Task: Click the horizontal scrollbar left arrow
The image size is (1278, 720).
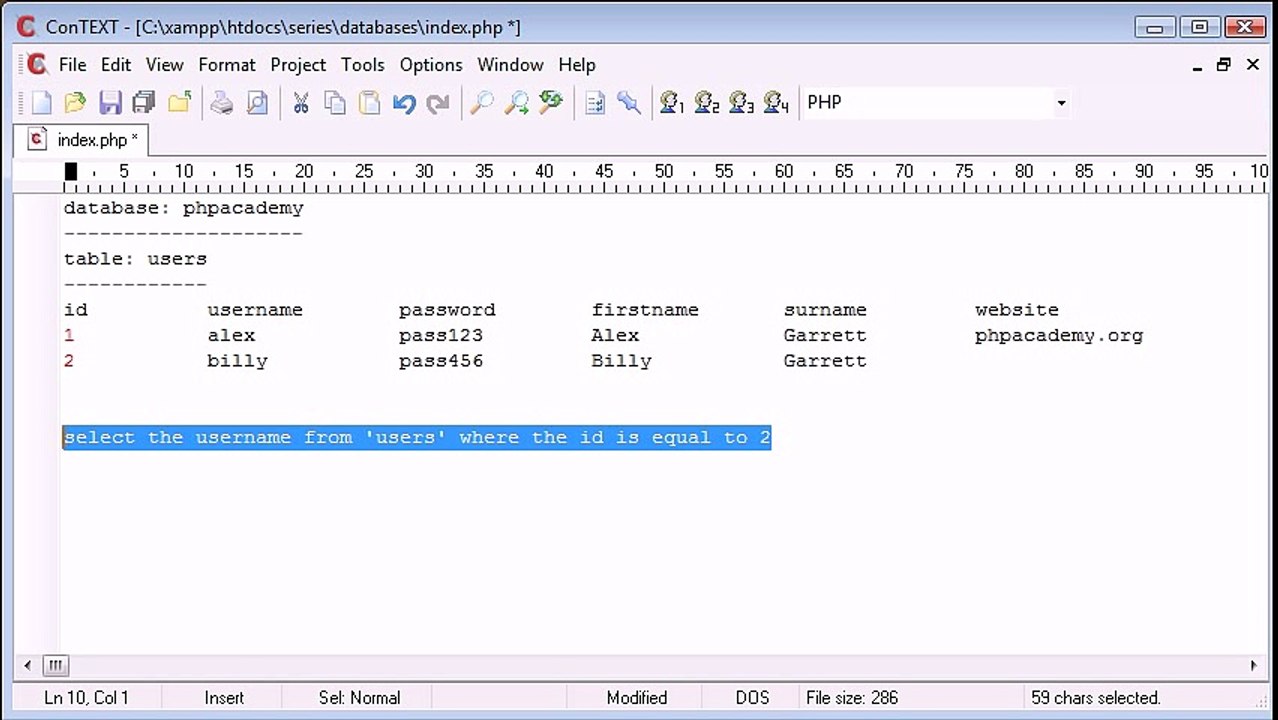Action: point(27,665)
